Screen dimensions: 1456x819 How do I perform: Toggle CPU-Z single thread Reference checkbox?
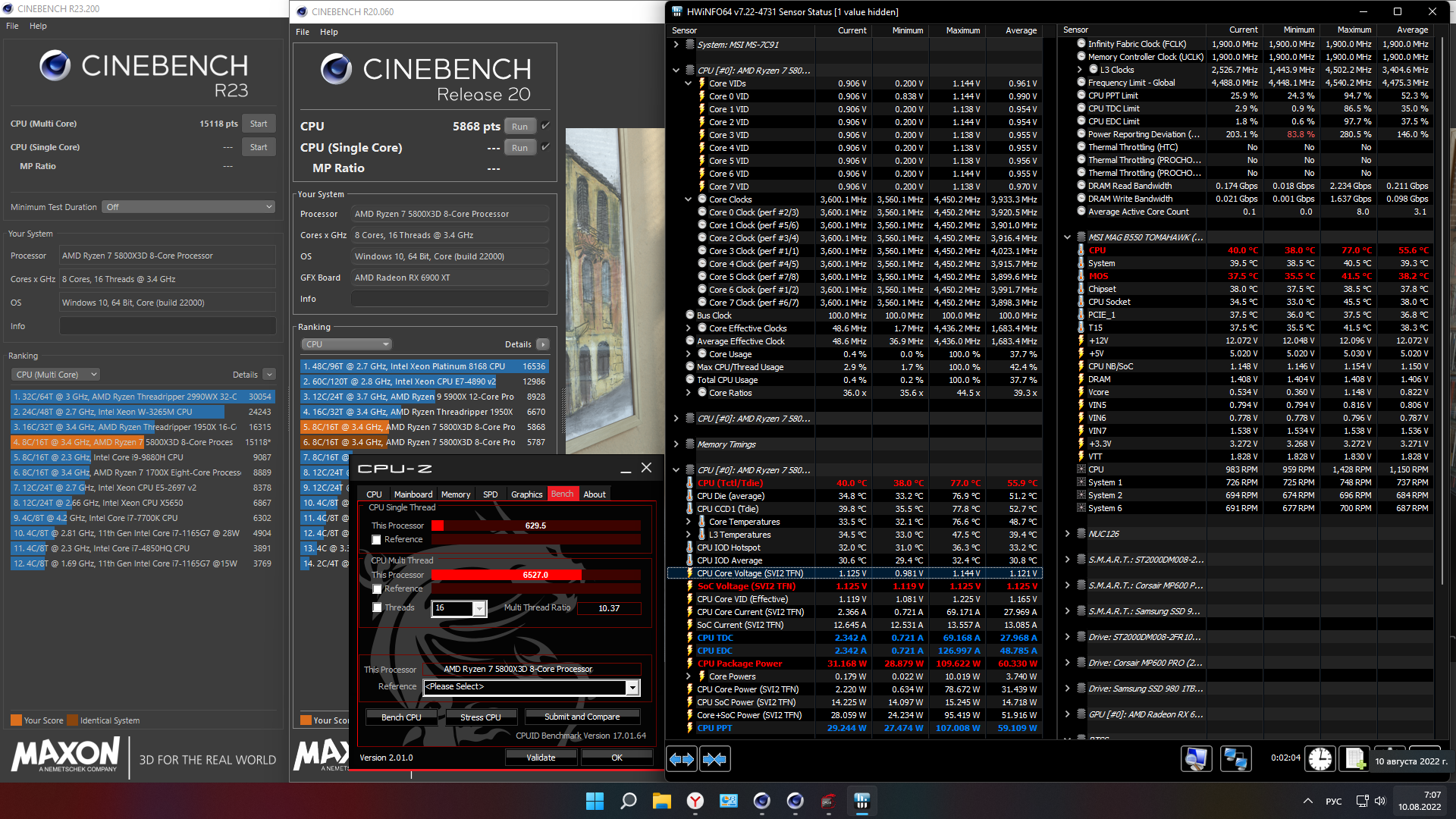point(377,540)
